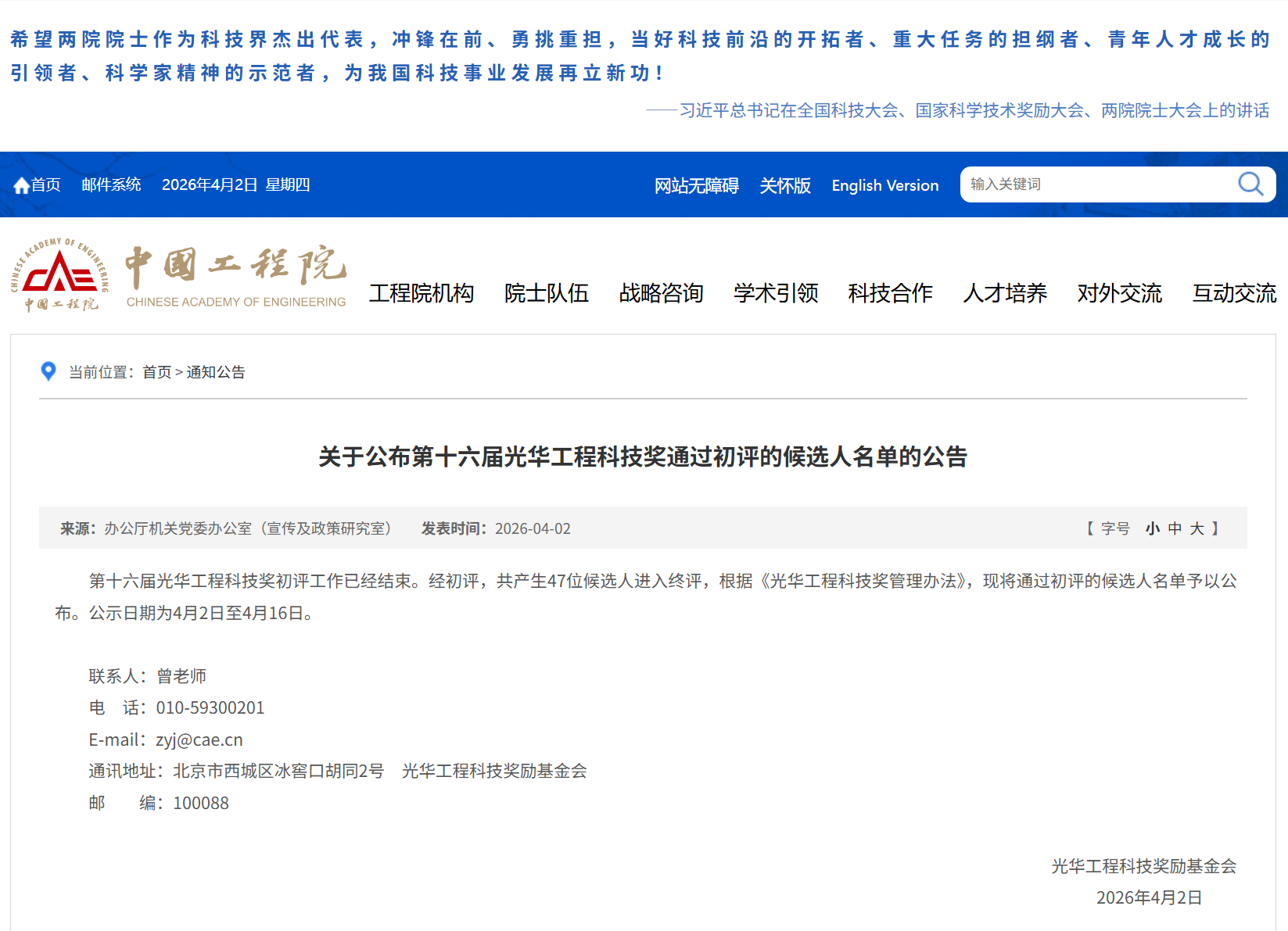Open the 邮件系统 mail link

click(111, 184)
